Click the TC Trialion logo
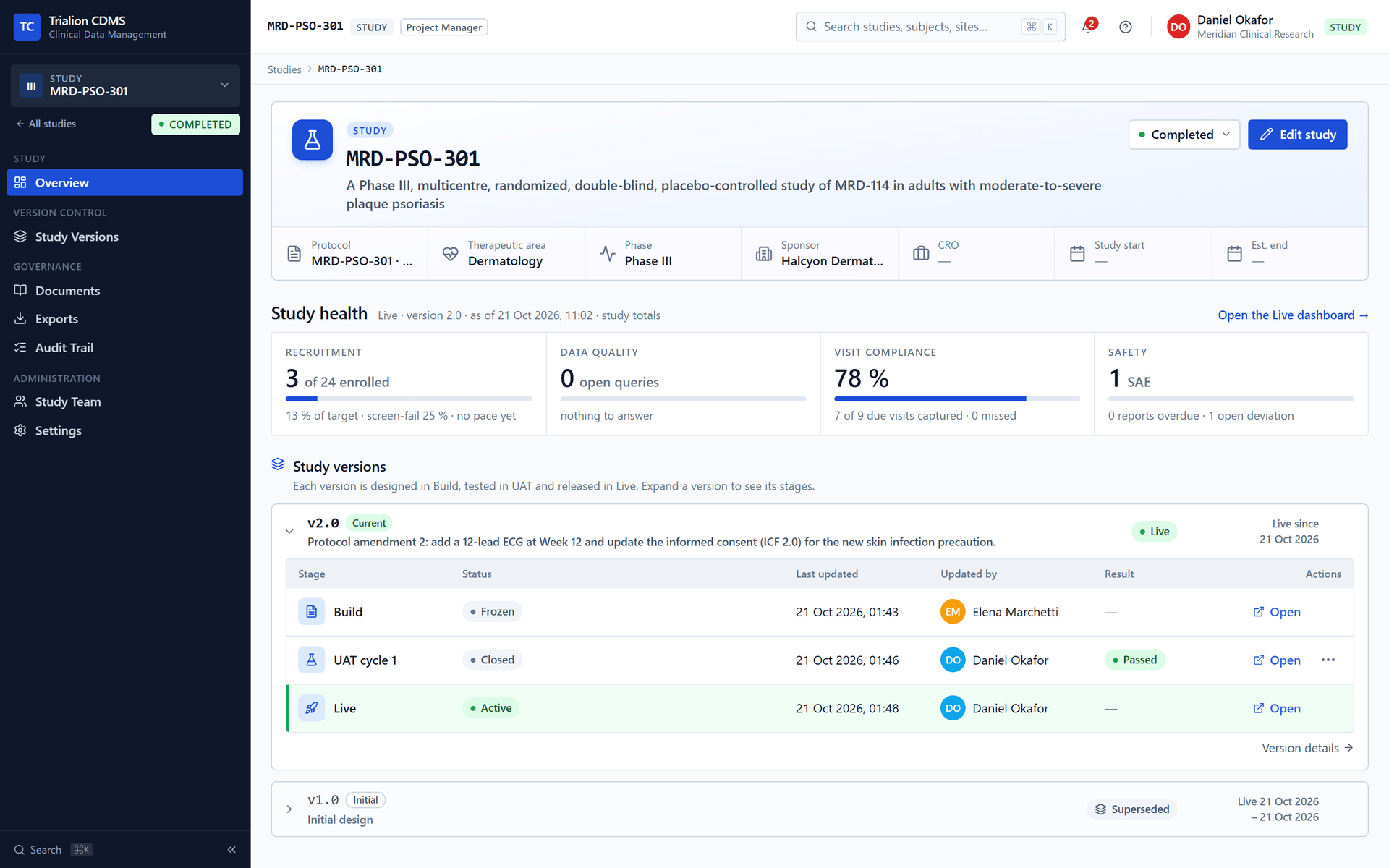The image size is (1389, 868). (x=27, y=27)
